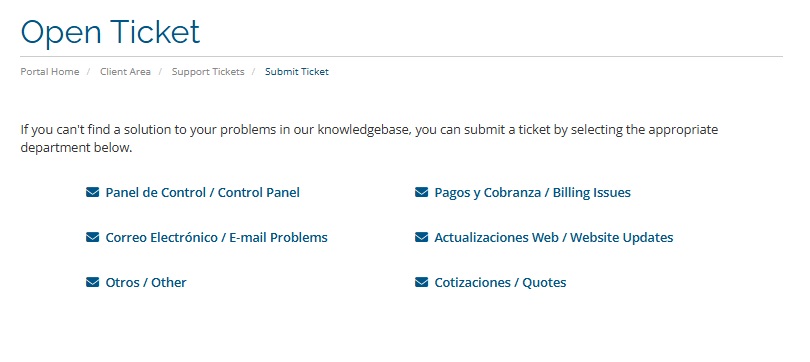Viewport: 810px width, 362px height.
Task: Click the envelope icon next to Pagos y Cobranza
Action: click(x=422, y=193)
